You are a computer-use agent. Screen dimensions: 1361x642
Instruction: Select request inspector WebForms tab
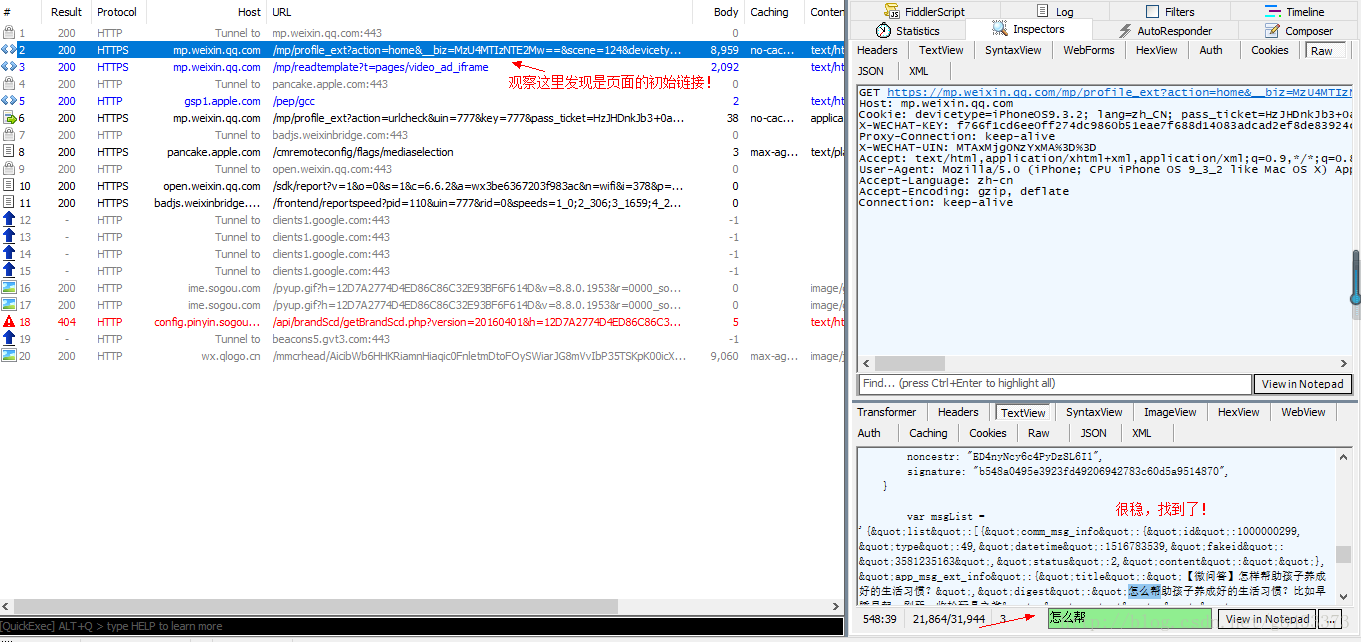[1089, 50]
